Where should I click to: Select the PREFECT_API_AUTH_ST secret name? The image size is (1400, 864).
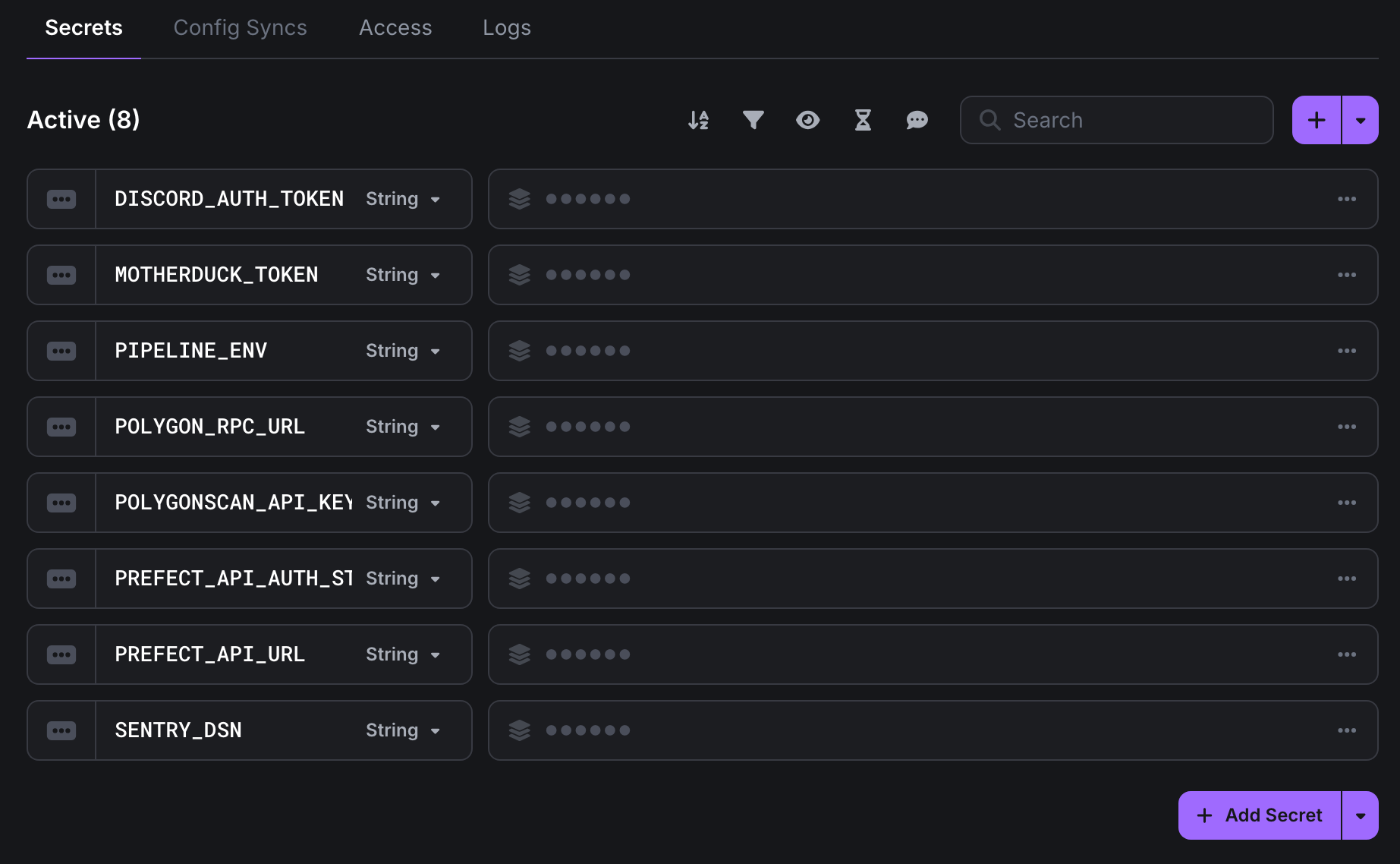click(234, 579)
